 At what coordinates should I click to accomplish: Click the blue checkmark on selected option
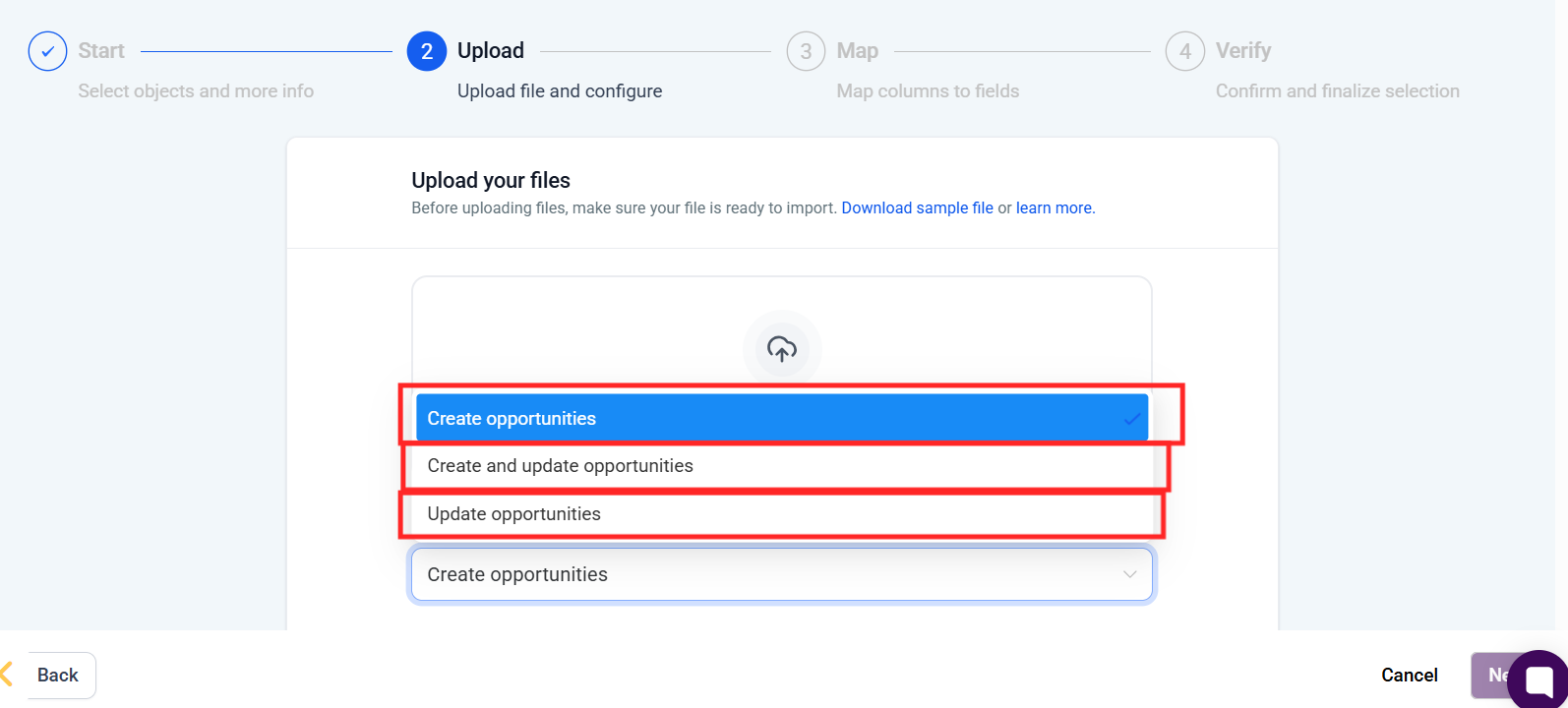pyautogui.click(x=1132, y=419)
